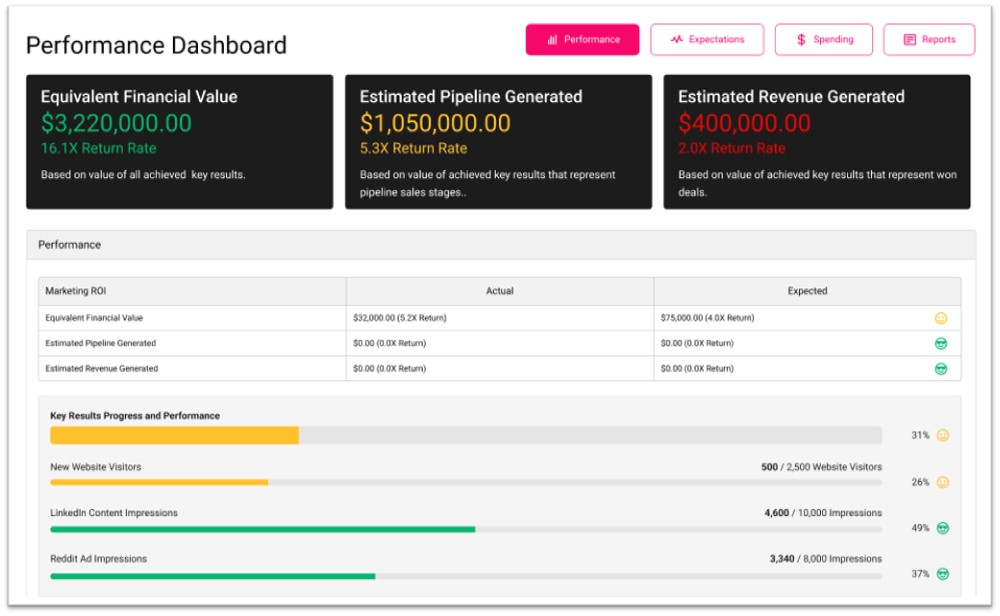The height and width of the screenshot is (616, 1000).
Task: Select the Estimated Pipeline Generated summary card
Action: coord(498,142)
